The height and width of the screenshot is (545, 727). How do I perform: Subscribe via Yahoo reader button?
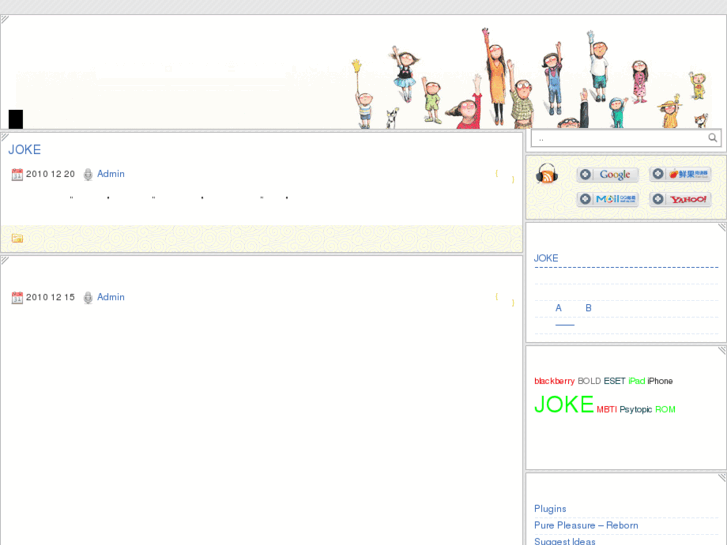[x=680, y=199]
